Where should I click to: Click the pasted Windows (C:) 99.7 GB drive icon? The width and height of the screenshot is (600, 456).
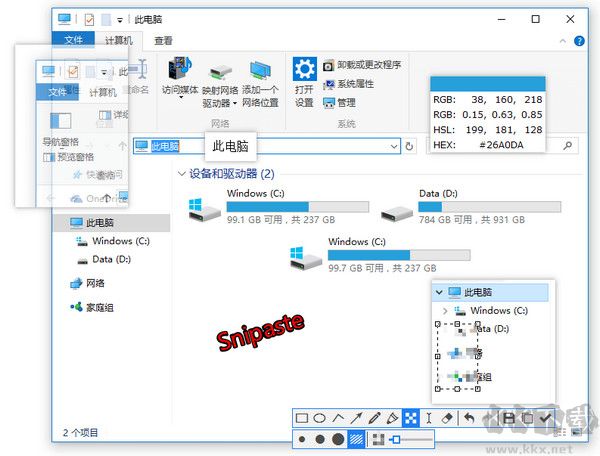point(306,257)
